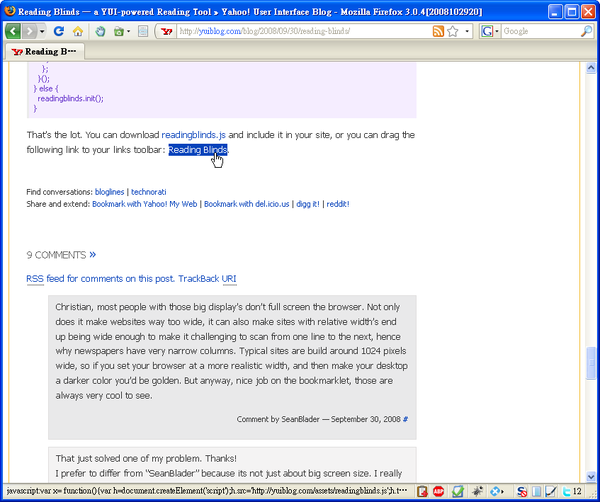Toggle the Adblock Plus ABP status icon

[439, 491]
